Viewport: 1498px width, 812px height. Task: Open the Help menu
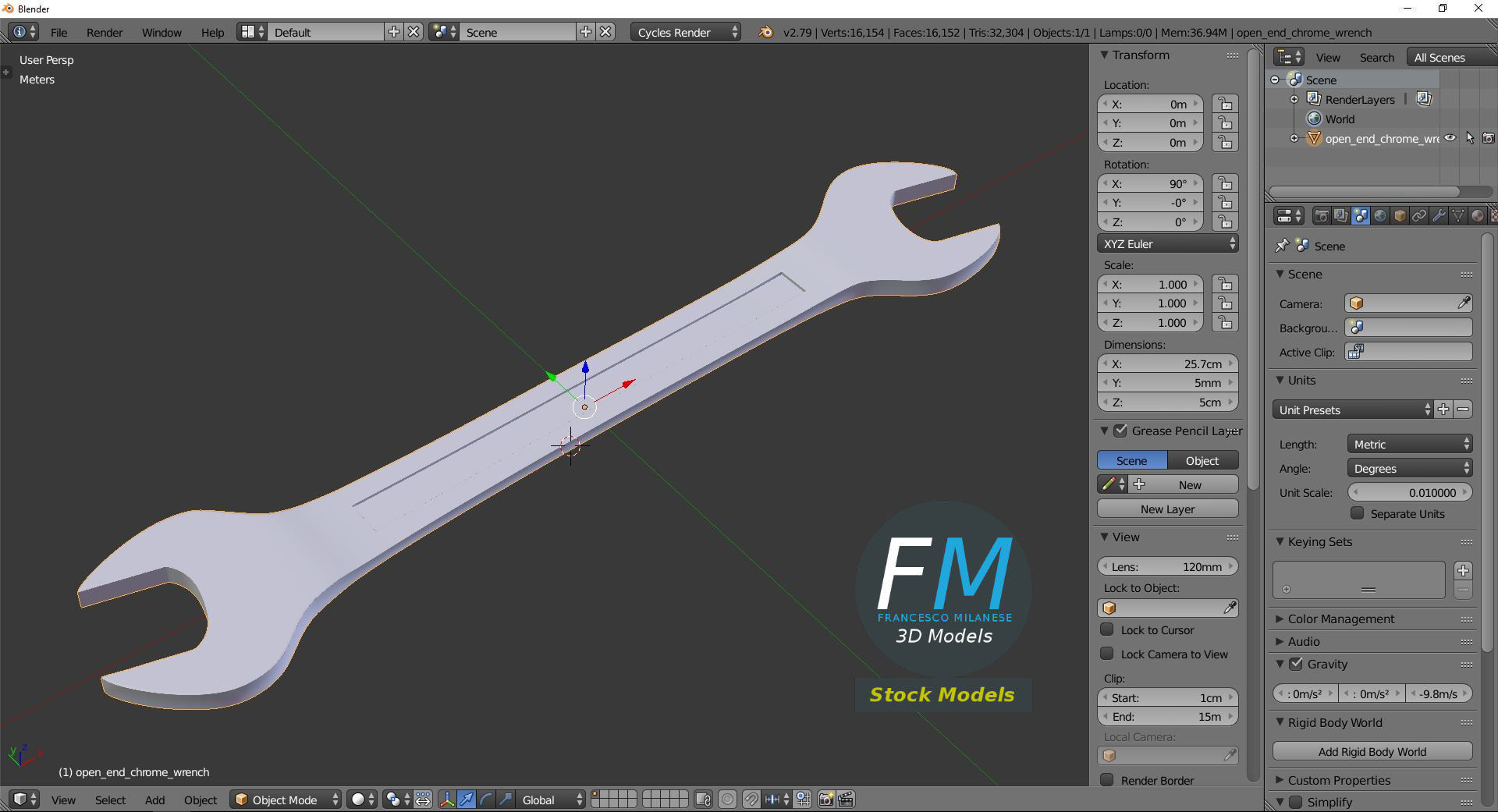point(212,32)
